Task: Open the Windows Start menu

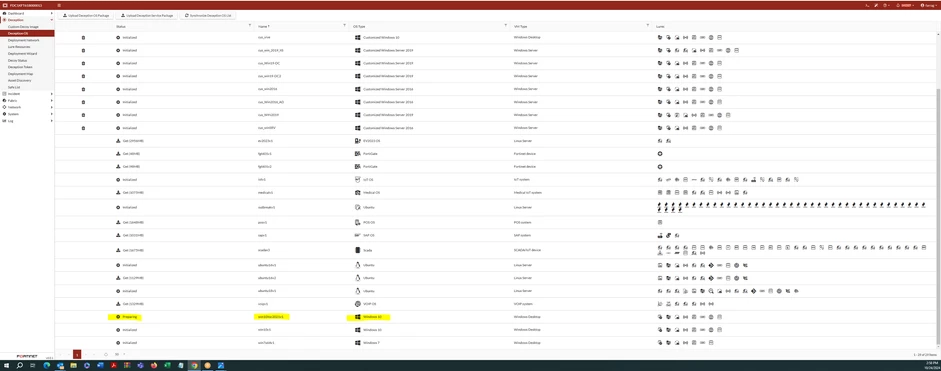Action: pos(6,365)
